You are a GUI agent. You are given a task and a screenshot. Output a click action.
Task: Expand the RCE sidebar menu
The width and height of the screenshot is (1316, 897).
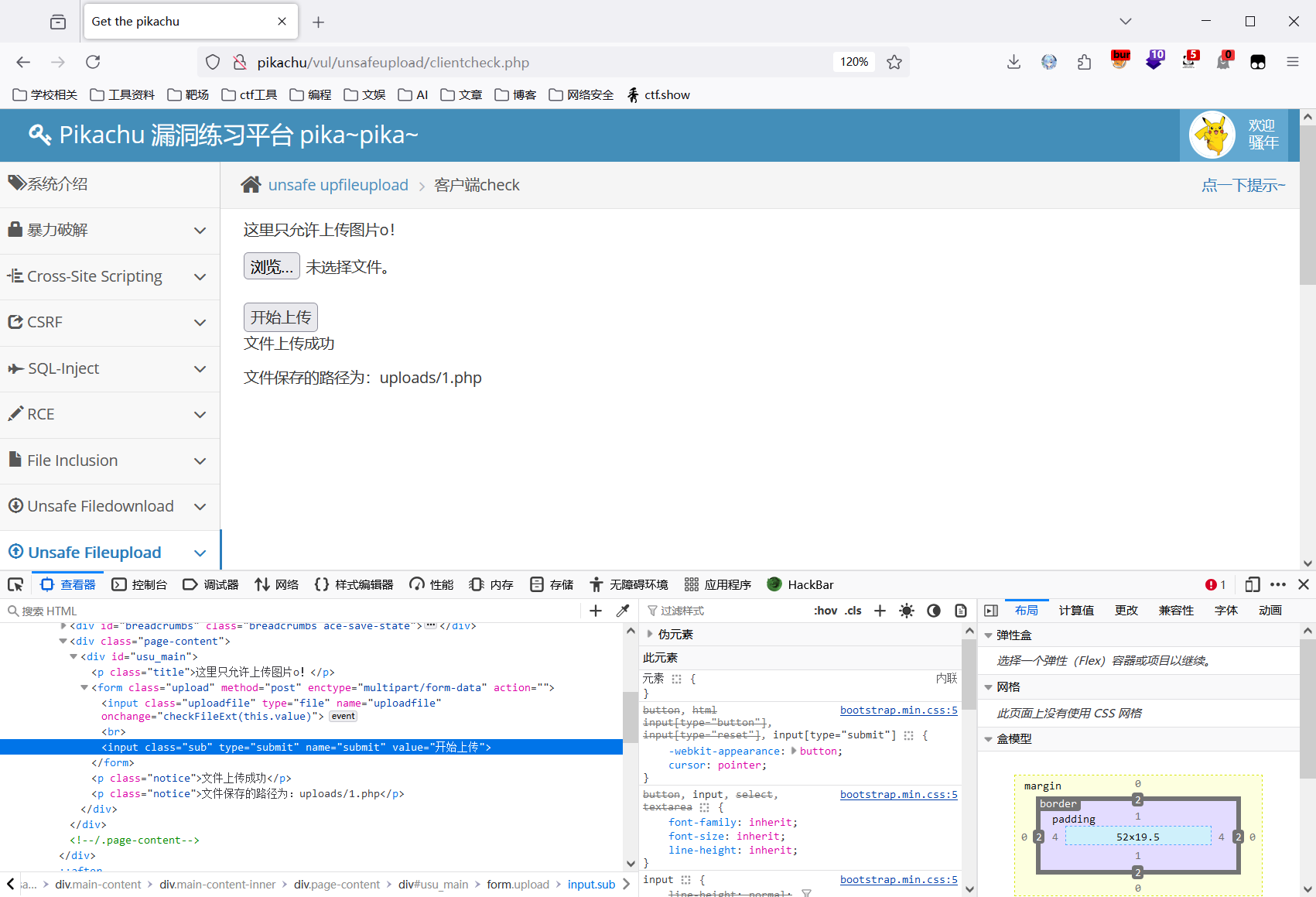tap(110, 414)
